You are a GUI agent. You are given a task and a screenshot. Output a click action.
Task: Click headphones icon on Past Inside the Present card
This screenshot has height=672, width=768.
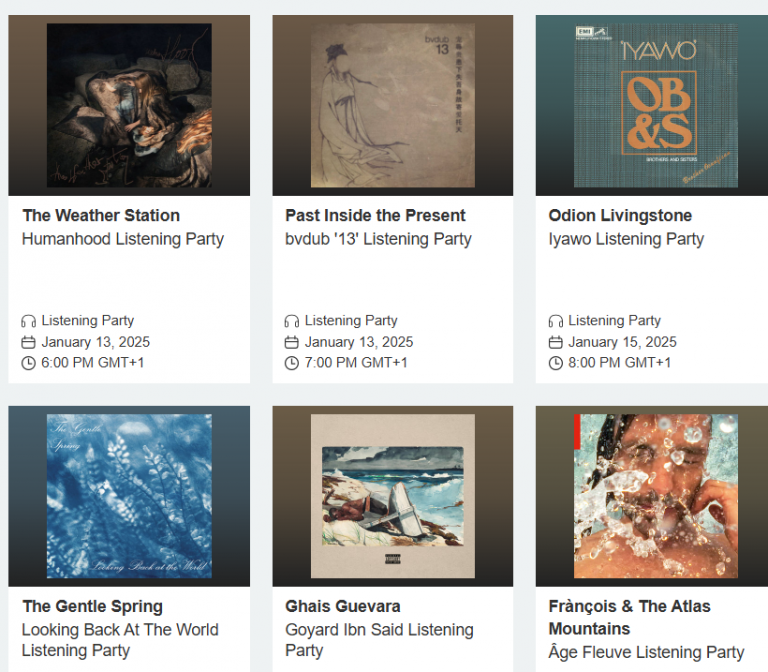291,321
